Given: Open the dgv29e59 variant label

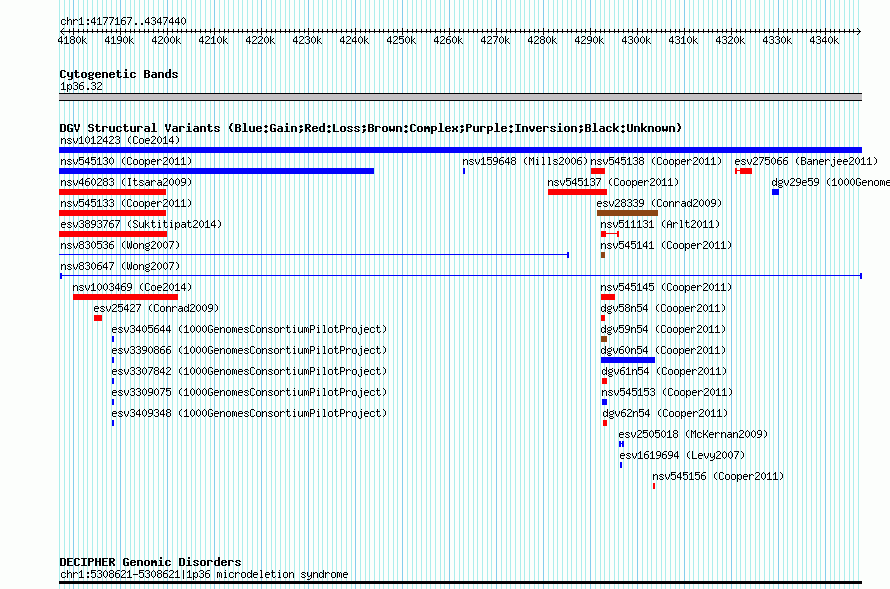Looking at the screenshot, I should pos(830,182).
